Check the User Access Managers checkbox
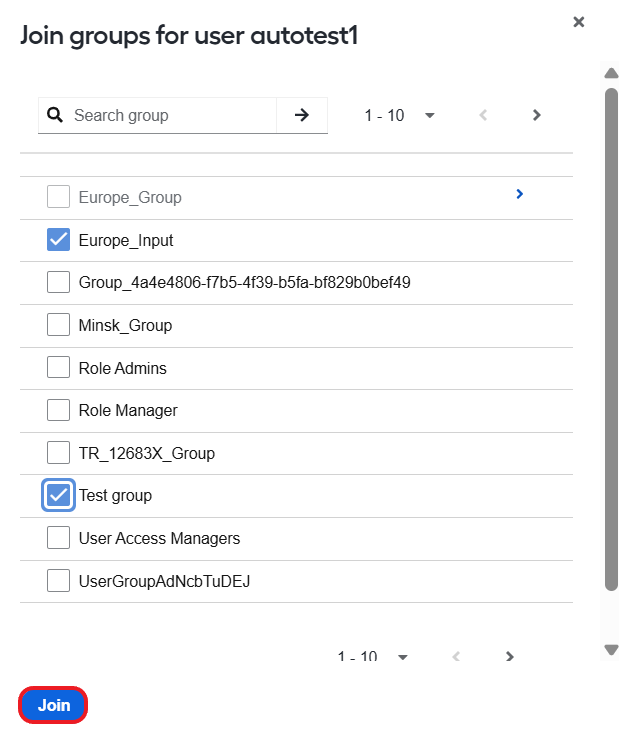The image size is (619, 740). (x=59, y=538)
